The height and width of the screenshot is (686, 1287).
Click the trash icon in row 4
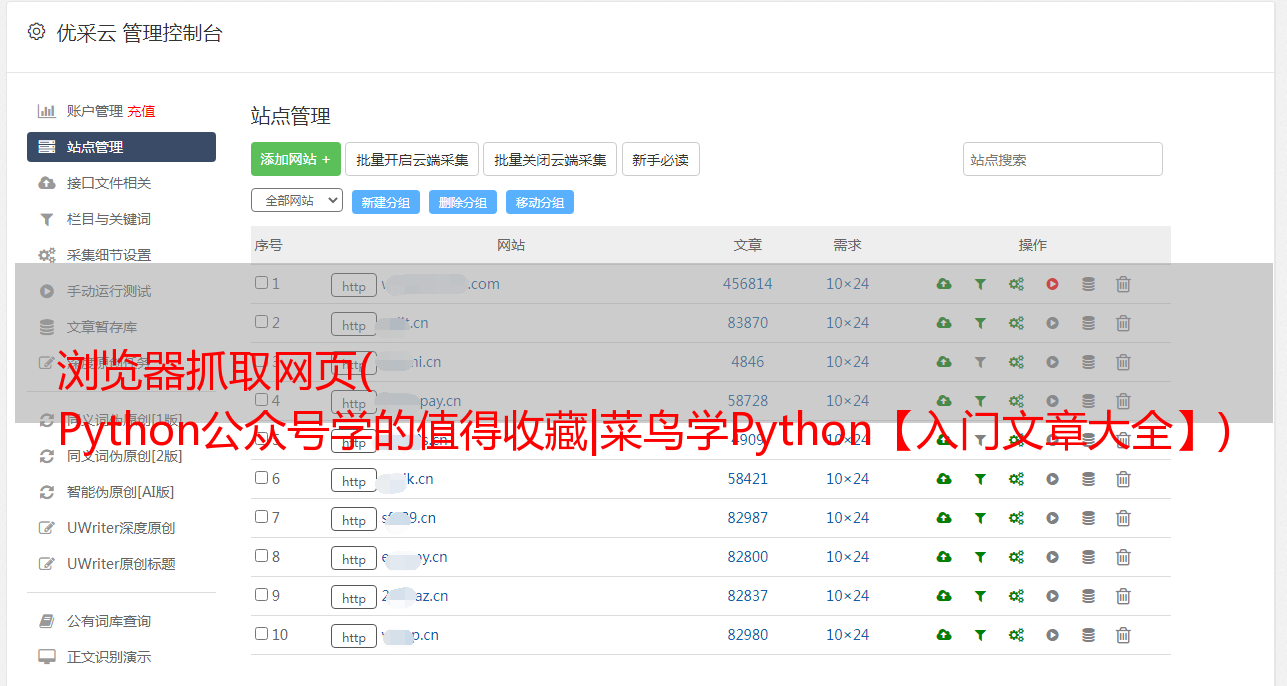tap(1123, 401)
